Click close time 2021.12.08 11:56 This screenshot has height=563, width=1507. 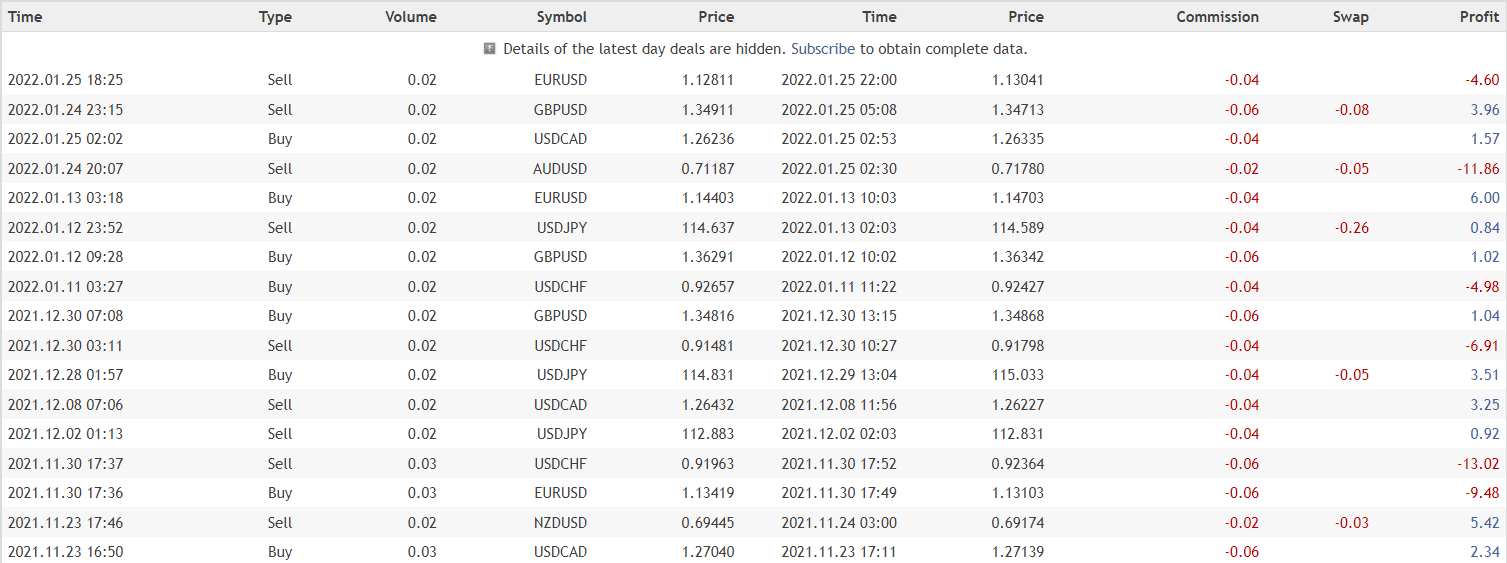coord(839,405)
